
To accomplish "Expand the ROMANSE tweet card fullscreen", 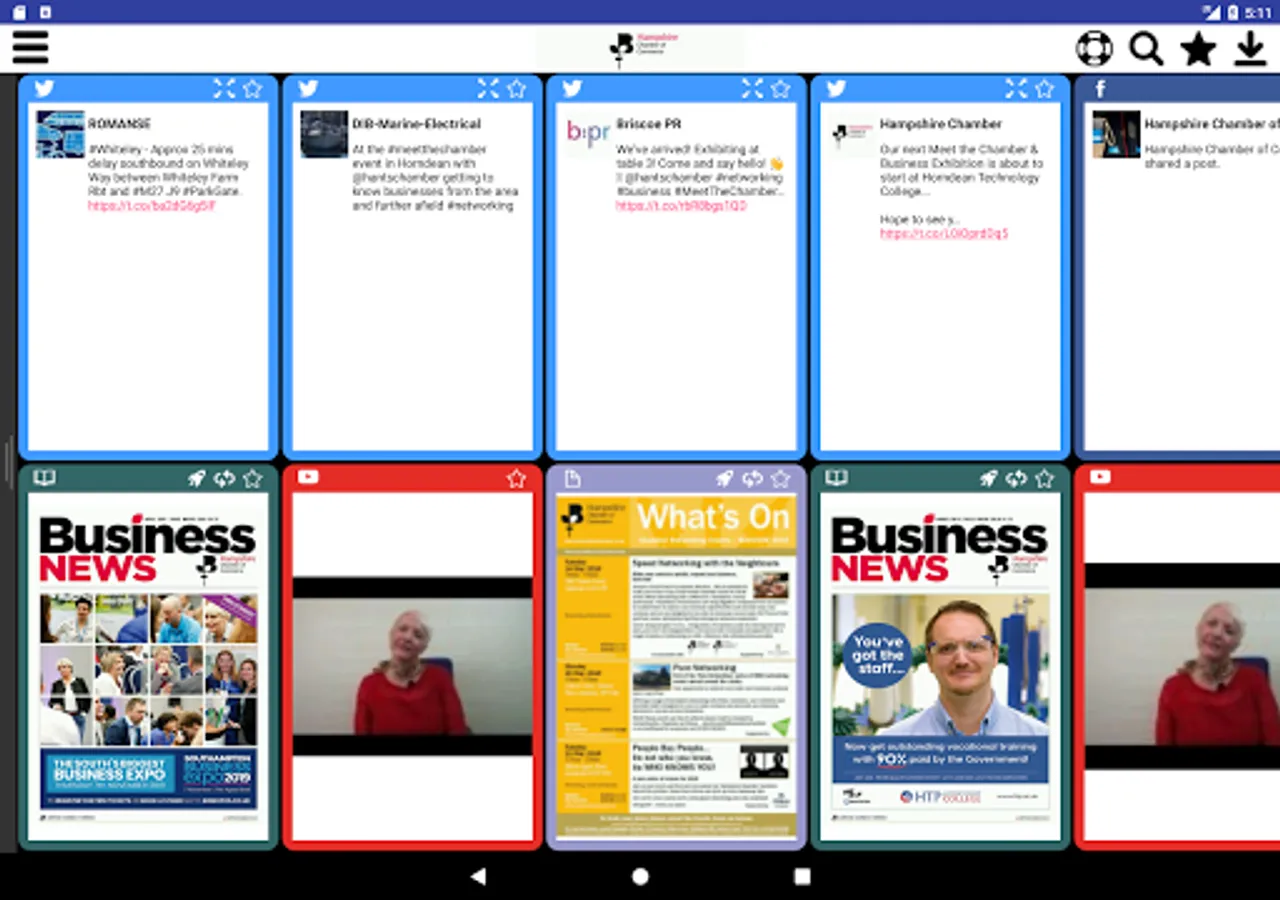I will 224,88.
